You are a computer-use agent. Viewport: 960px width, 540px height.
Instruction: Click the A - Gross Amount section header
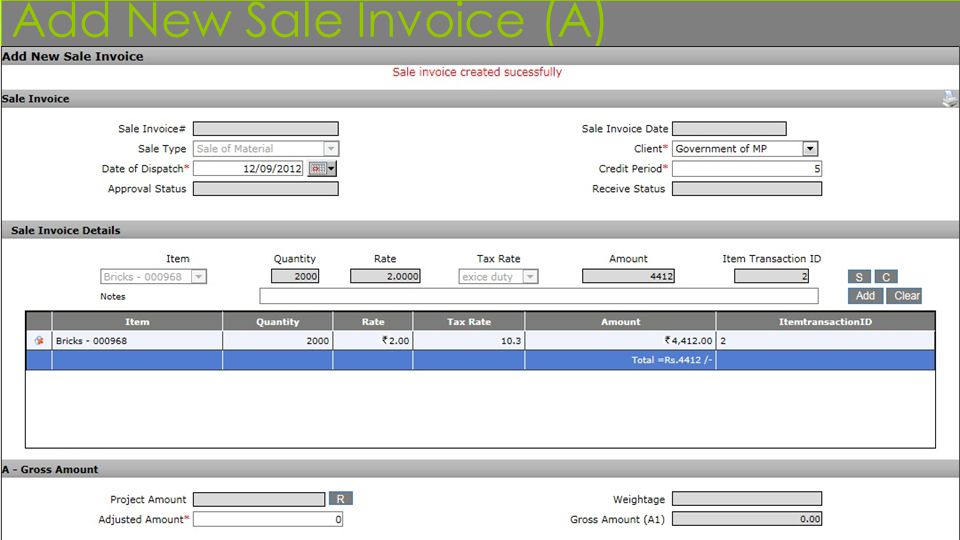[x=480, y=469]
